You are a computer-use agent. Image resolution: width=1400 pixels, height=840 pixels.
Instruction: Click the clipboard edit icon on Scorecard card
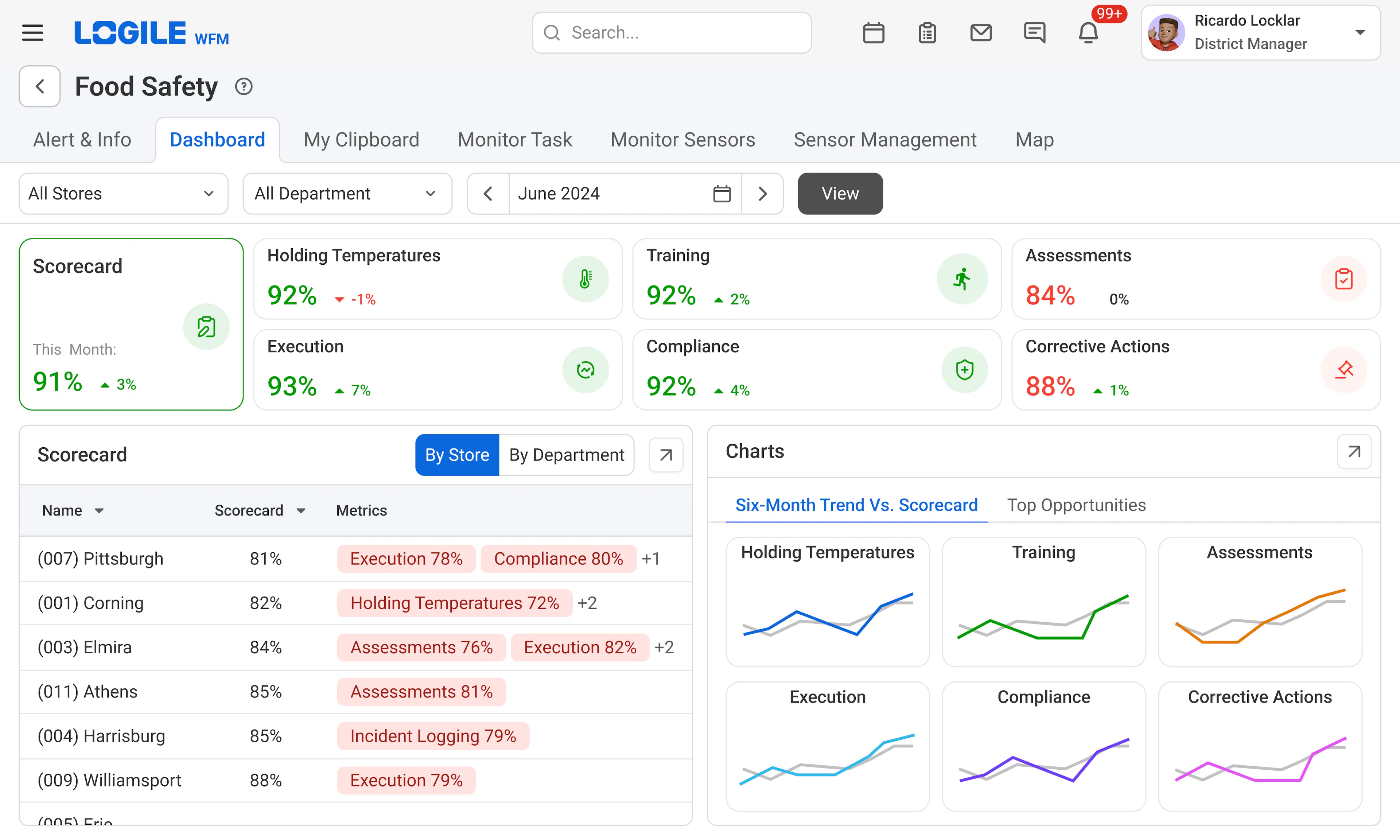click(206, 327)
